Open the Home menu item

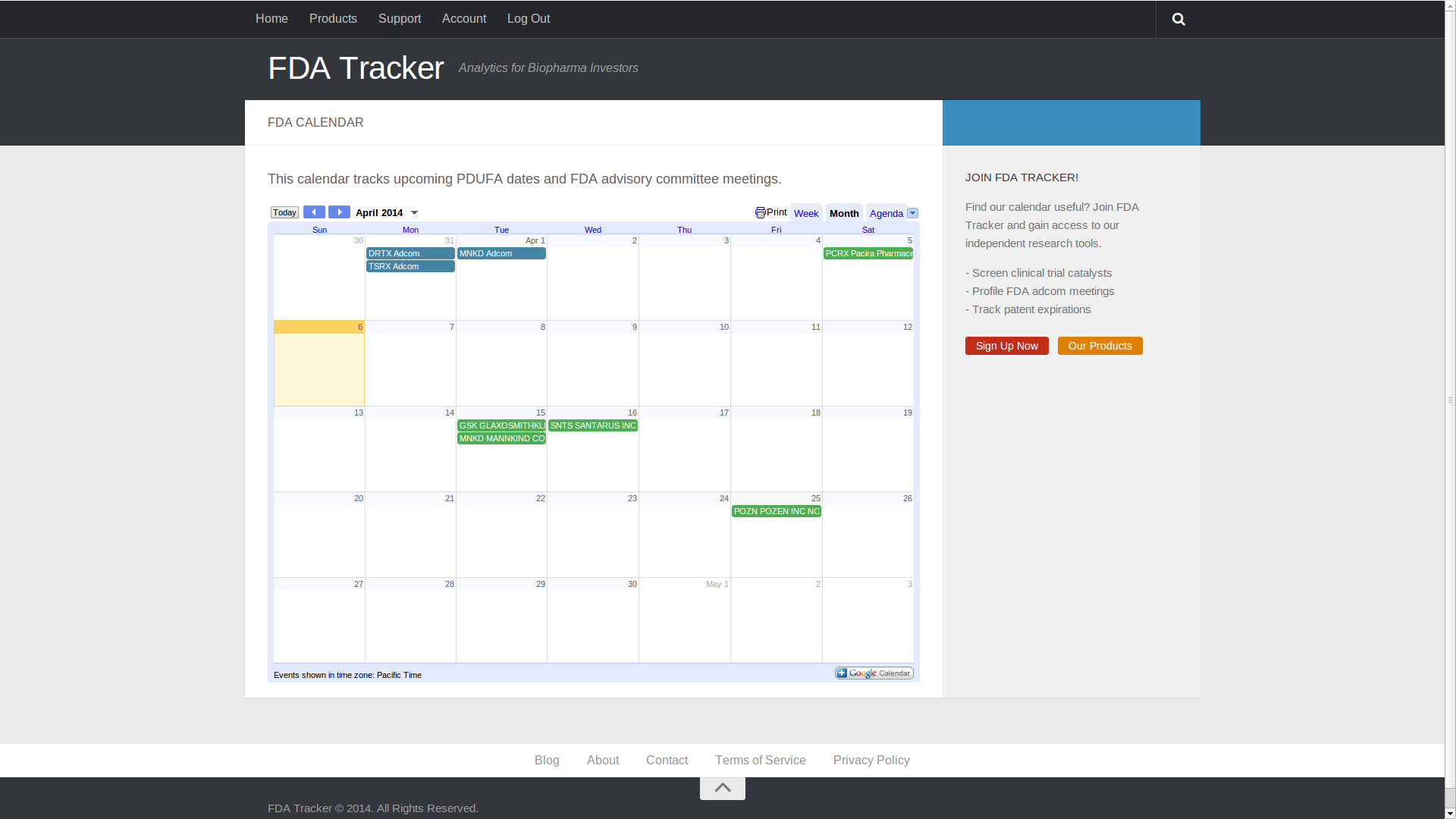pyautogui.click(x=271, y=19)
